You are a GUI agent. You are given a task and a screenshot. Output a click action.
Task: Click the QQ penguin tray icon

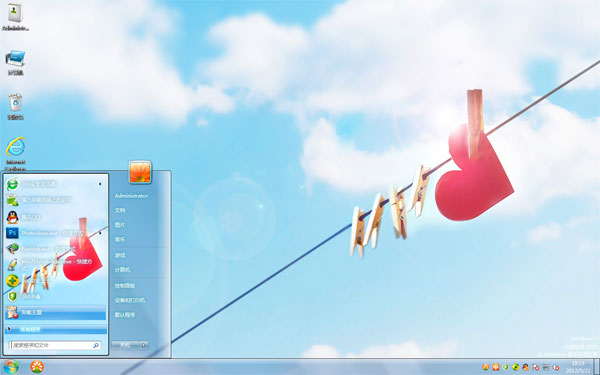pos(525,367)
